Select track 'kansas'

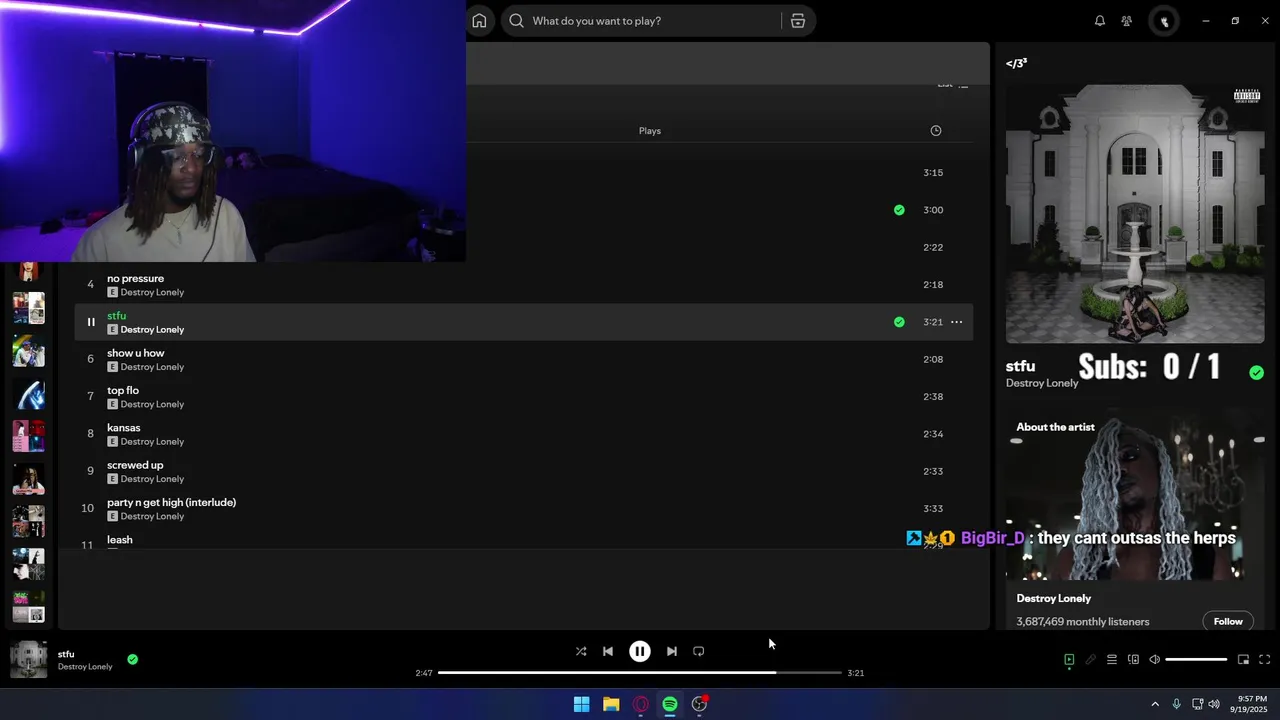pyautogui.click(x=124, y=428)
